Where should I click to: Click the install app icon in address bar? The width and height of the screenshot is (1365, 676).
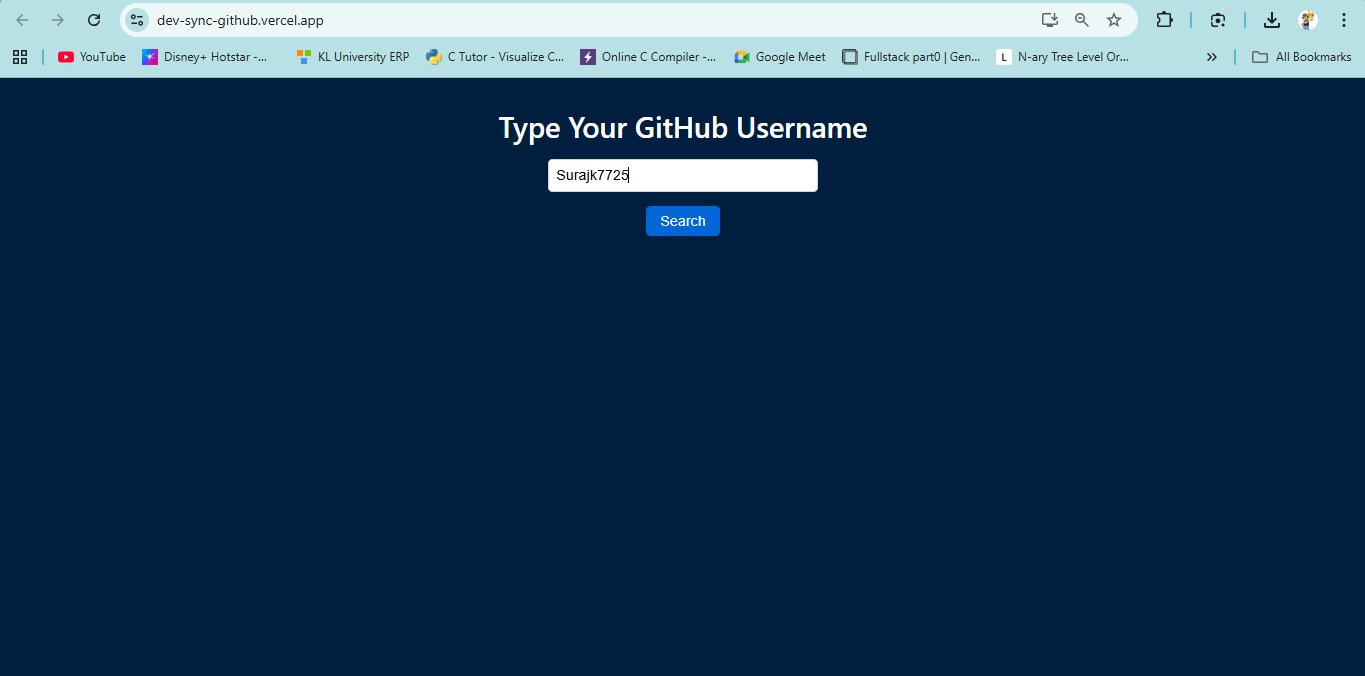(x=1049, y=20)
